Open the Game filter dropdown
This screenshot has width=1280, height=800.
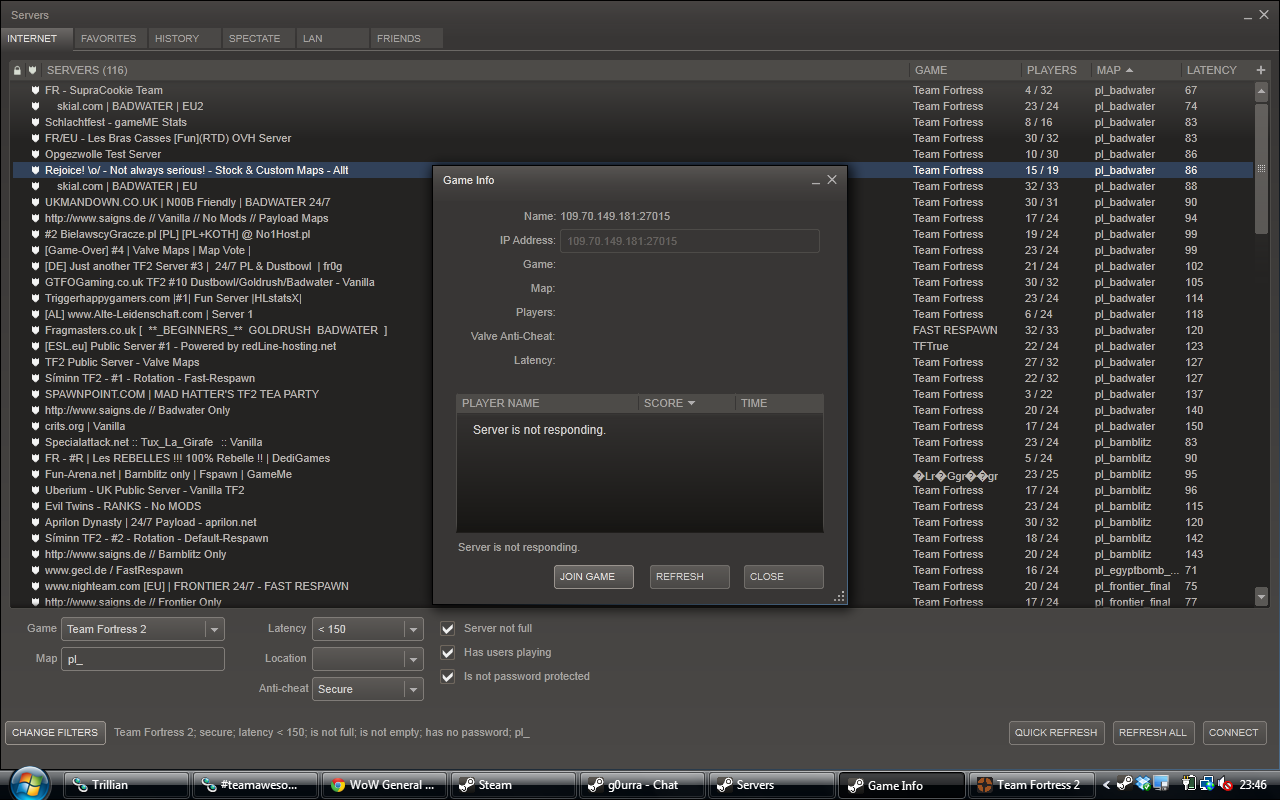pyautogui.click(x=213, y=629)
